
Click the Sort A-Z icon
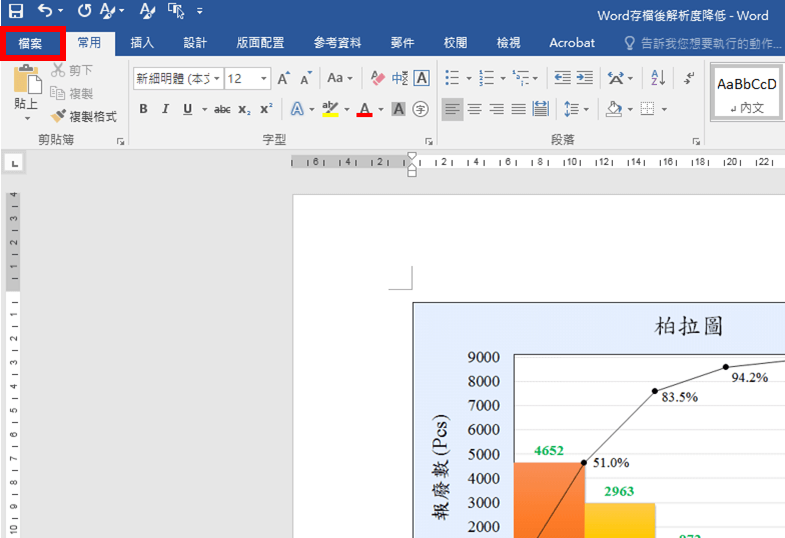pos(657,78)
